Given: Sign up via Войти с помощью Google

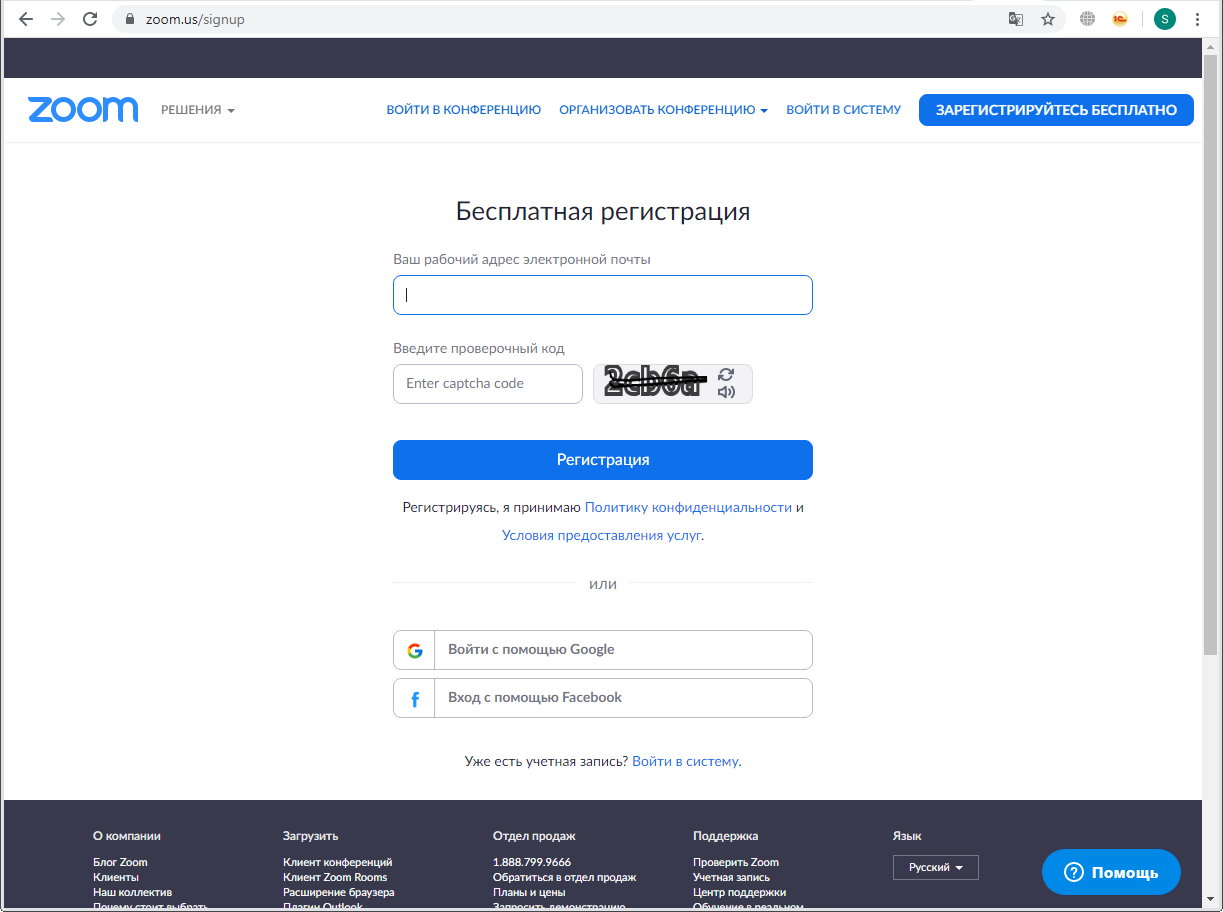Looking at the screenshot, I should (603, 650).
